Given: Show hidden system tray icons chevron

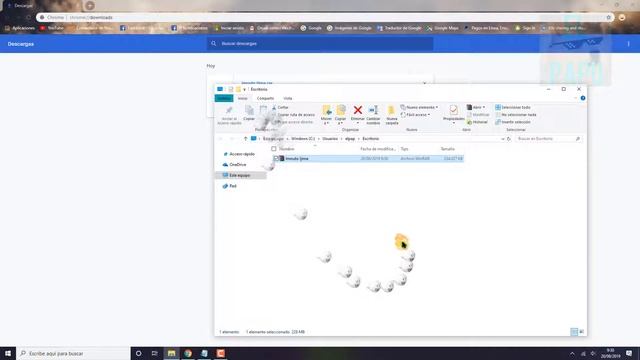Looking at the screenshot, I should click(x=572, y=353).
